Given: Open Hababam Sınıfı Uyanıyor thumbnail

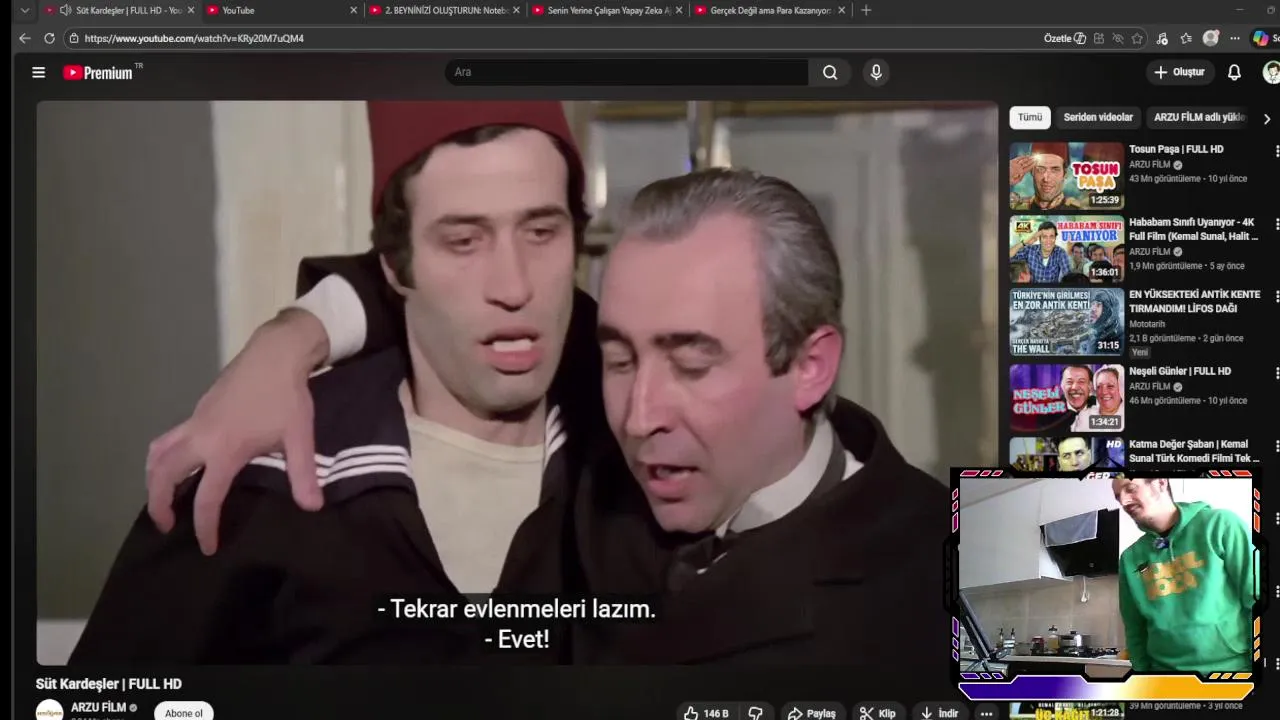Looking at the screenshot, I should click(1066, 249).
